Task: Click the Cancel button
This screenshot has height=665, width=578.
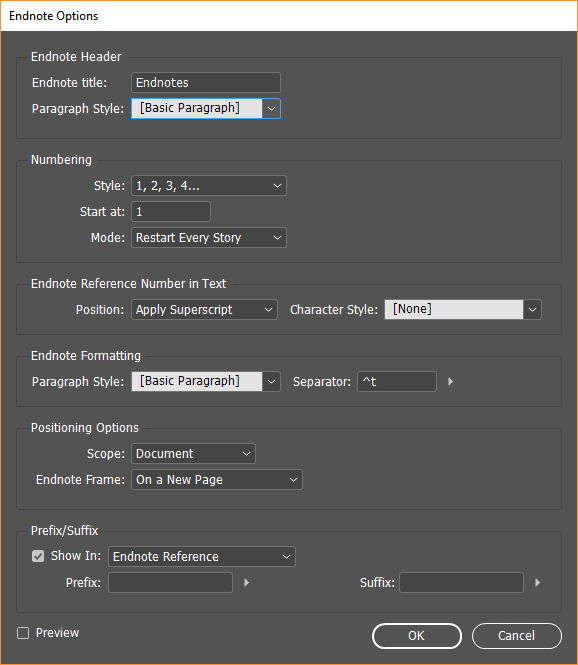Action: 517,636
